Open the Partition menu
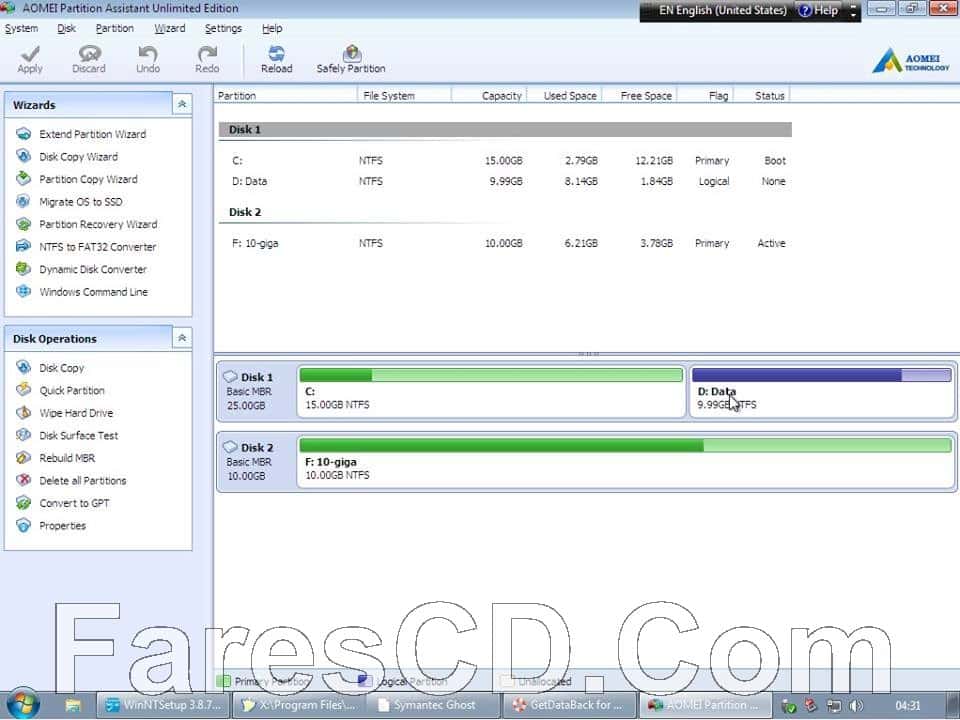 point(114,29)
